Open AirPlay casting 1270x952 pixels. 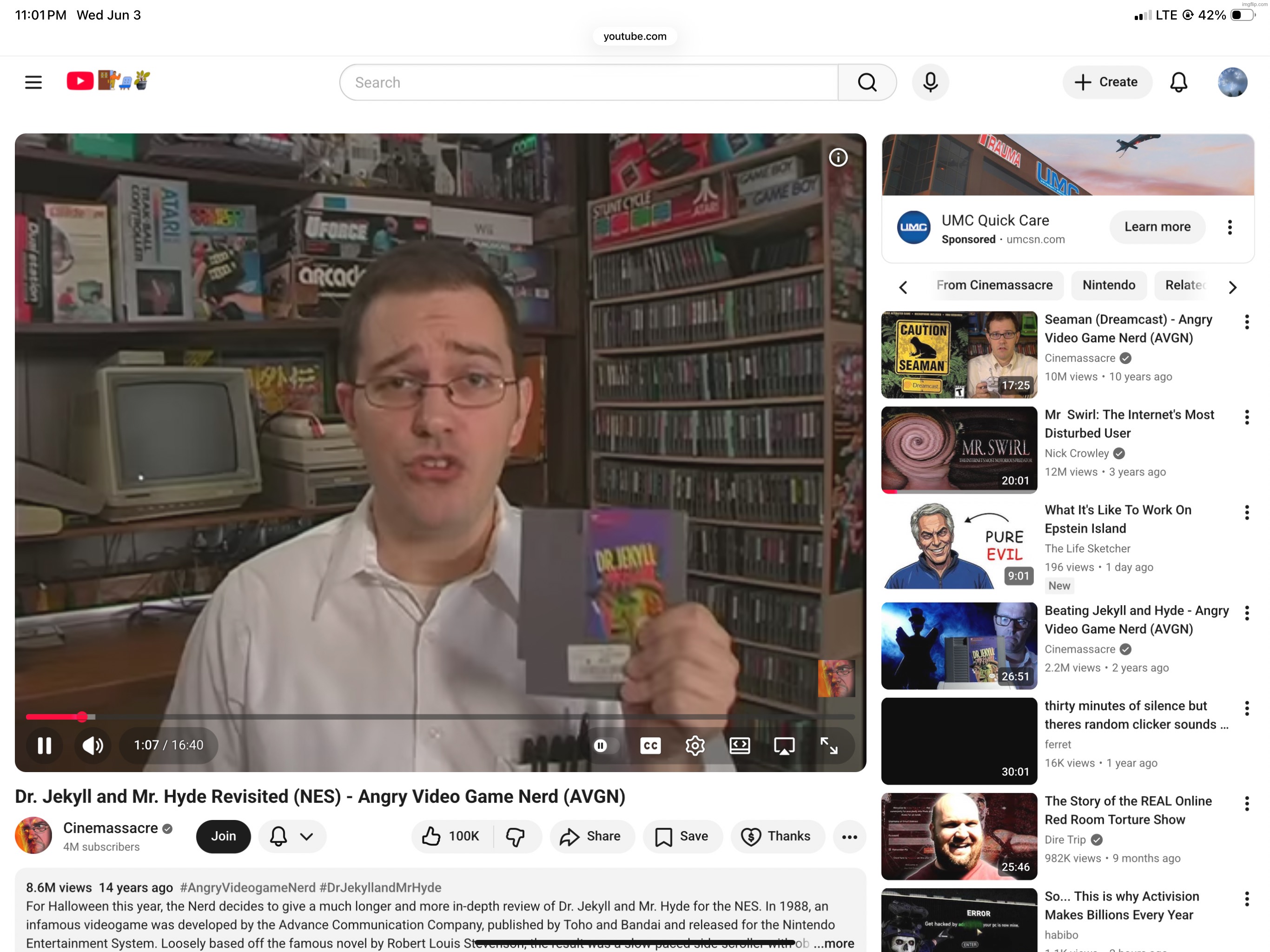coord(784,745)
